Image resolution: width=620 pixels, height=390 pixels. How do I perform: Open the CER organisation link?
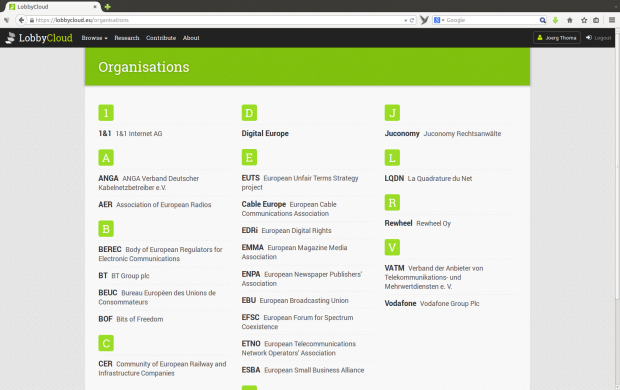pyautogui.click(x=162, y=368)
